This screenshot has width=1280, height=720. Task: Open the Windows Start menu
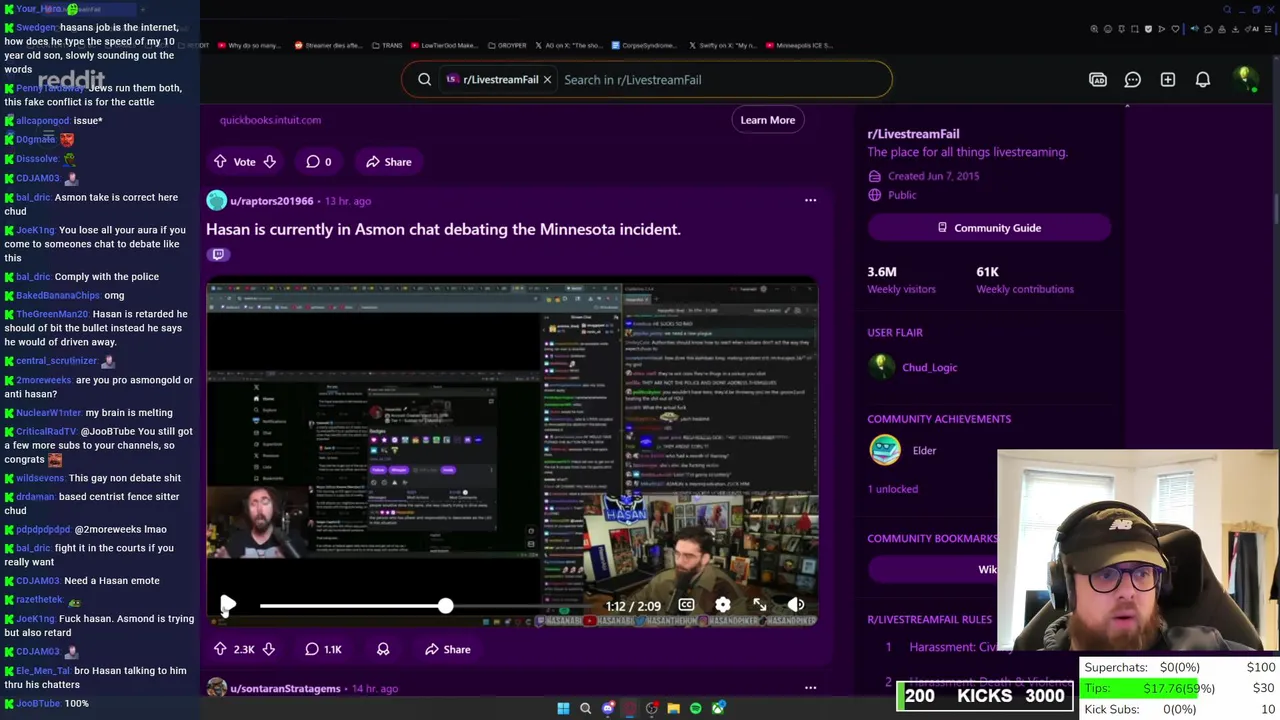tap(563, 708)
